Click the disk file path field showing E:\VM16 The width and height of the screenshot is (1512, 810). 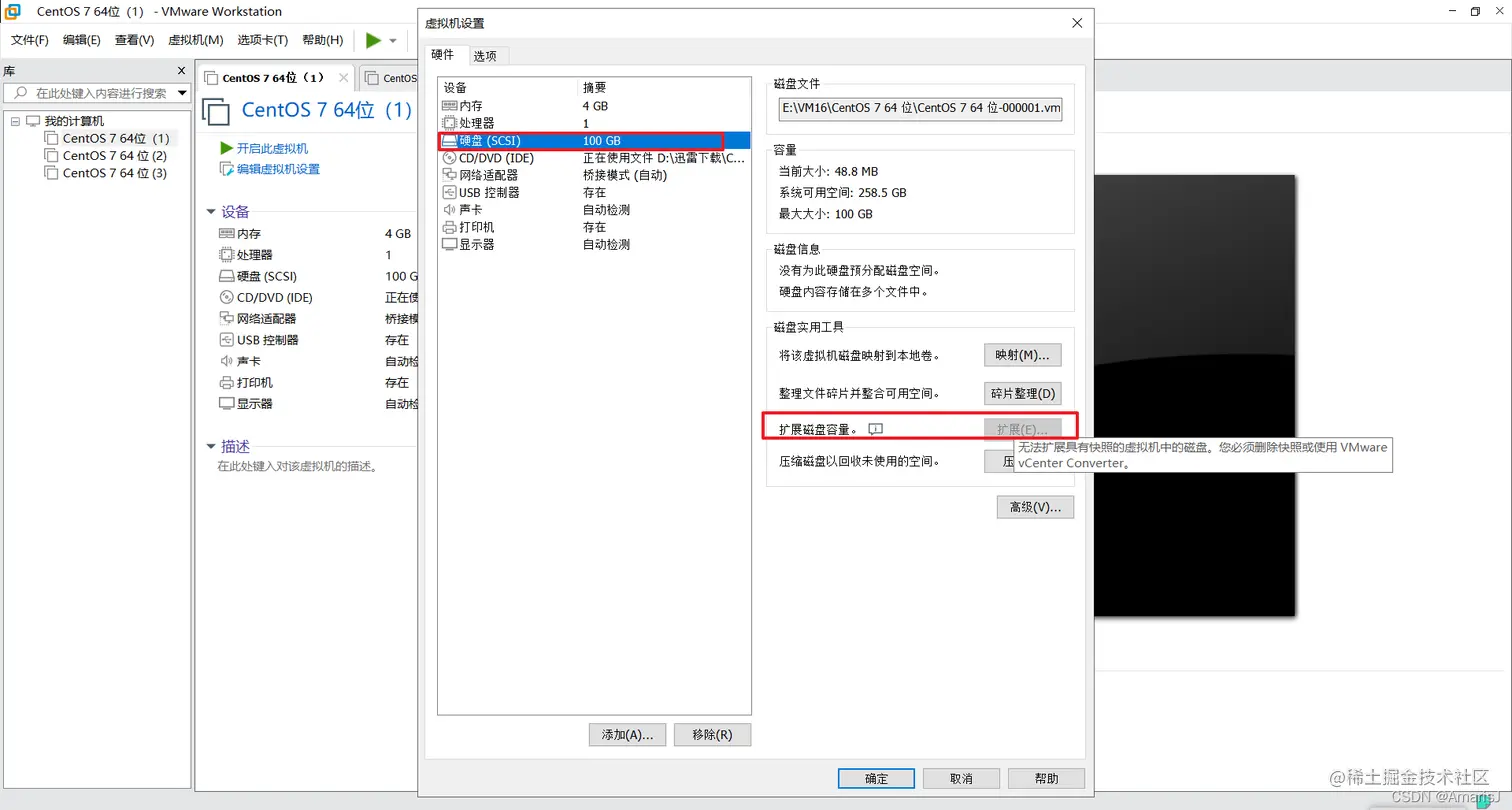(920, 109)
